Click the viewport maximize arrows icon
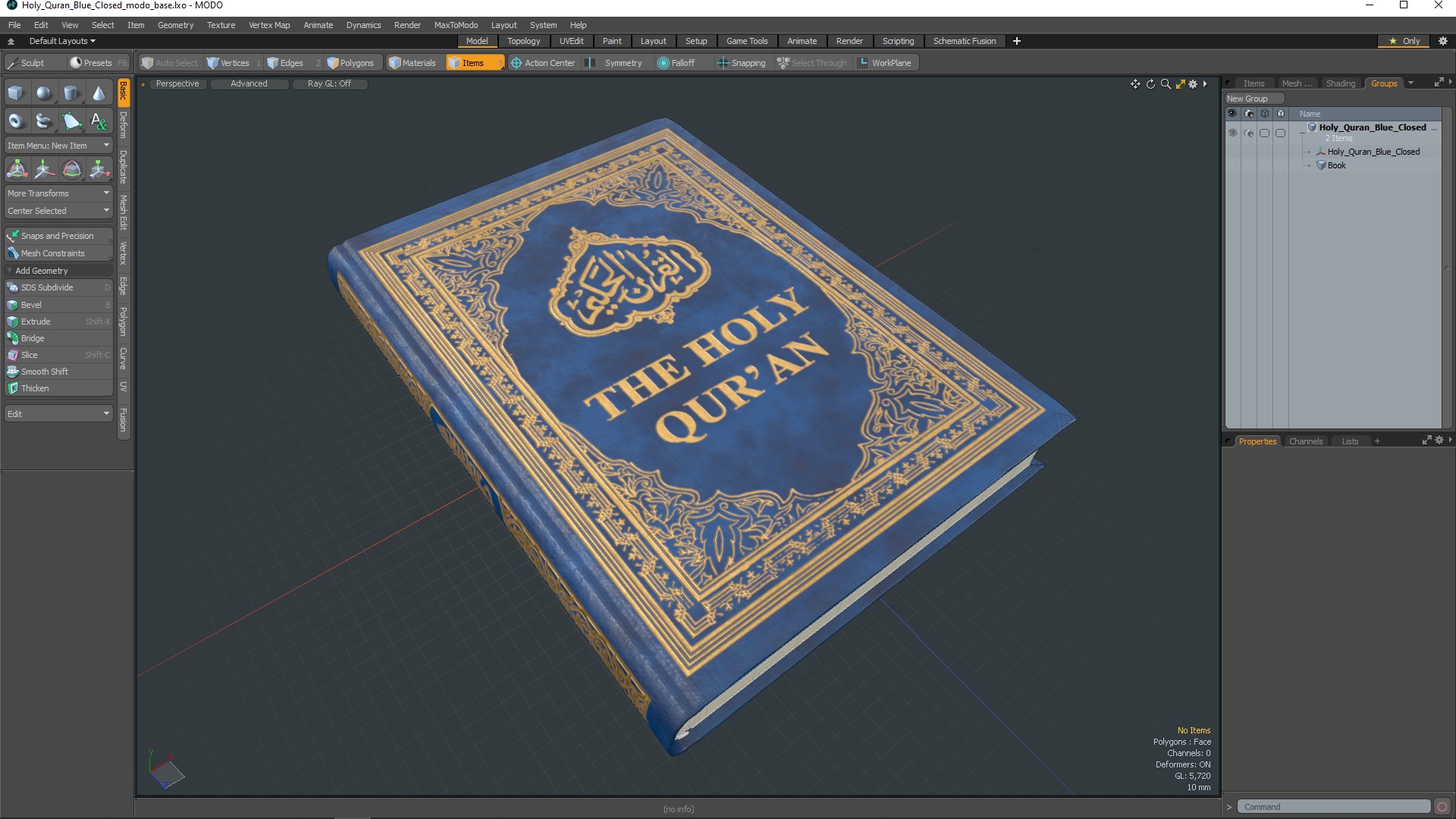Screen dimensions: 1456x819 (1180, 84)
